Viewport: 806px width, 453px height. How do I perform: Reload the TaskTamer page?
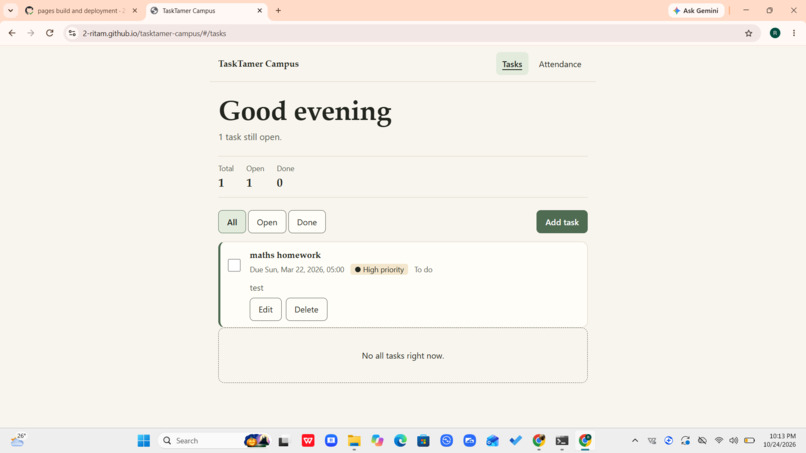pyautogui.click(x=49, y=33)
